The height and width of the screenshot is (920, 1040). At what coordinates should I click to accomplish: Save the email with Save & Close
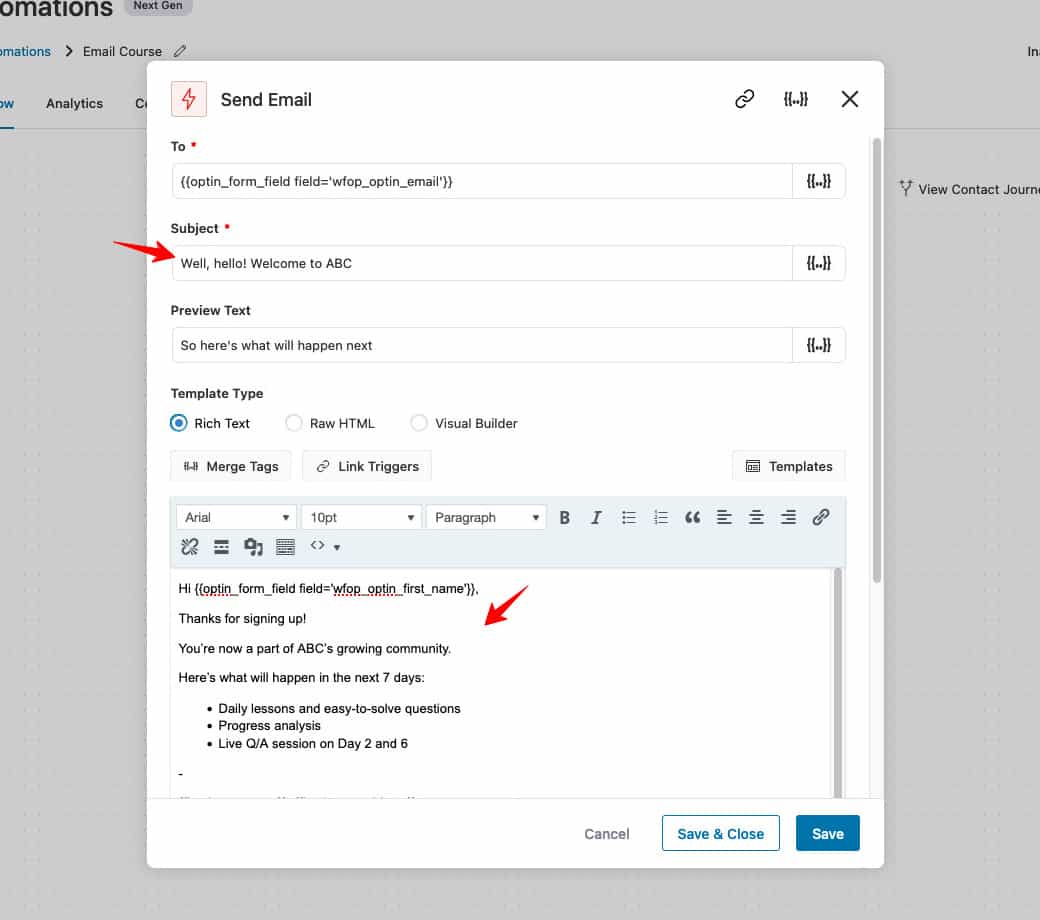click(x=720, y=832)
